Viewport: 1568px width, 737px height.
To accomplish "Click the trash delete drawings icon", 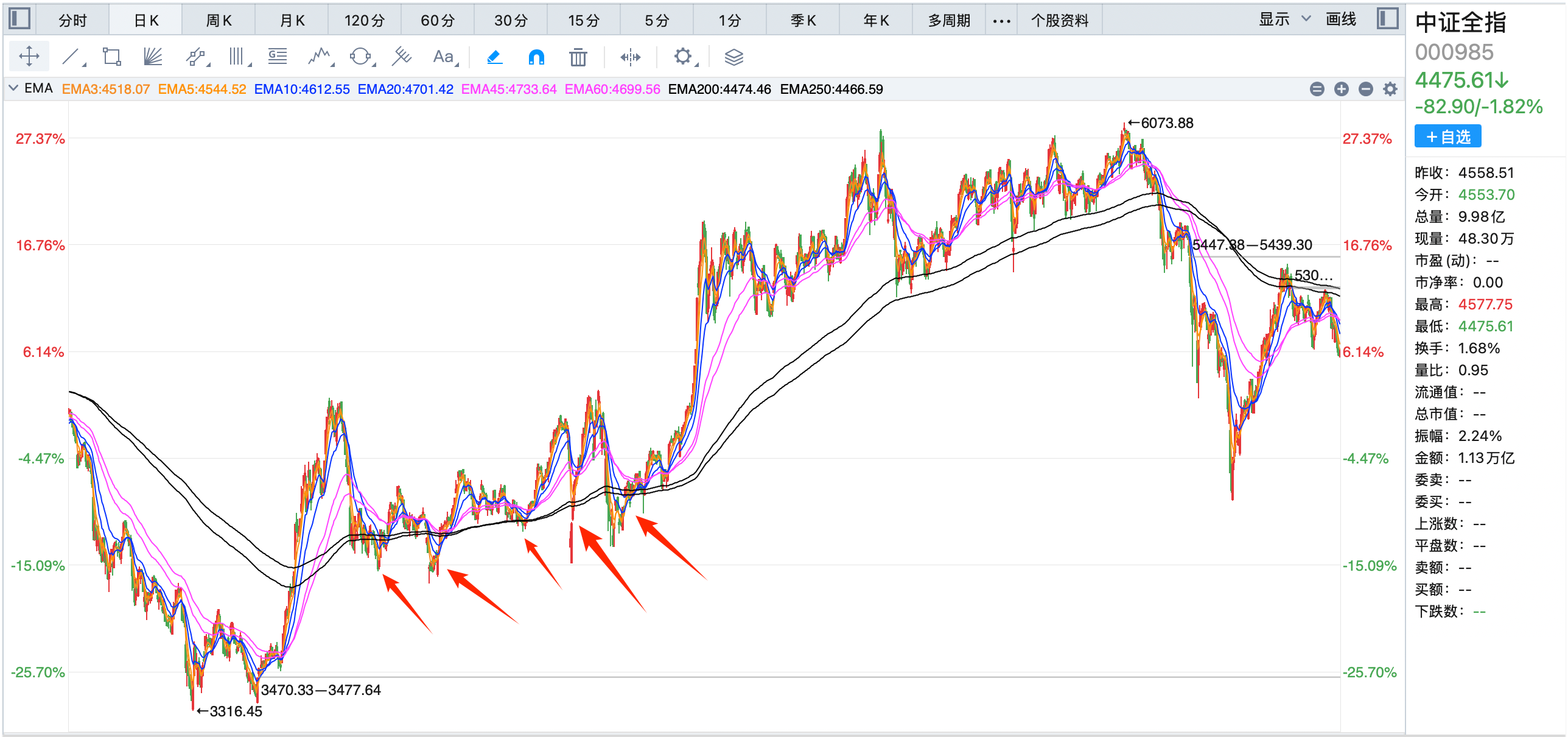I will tap(578, 57).
